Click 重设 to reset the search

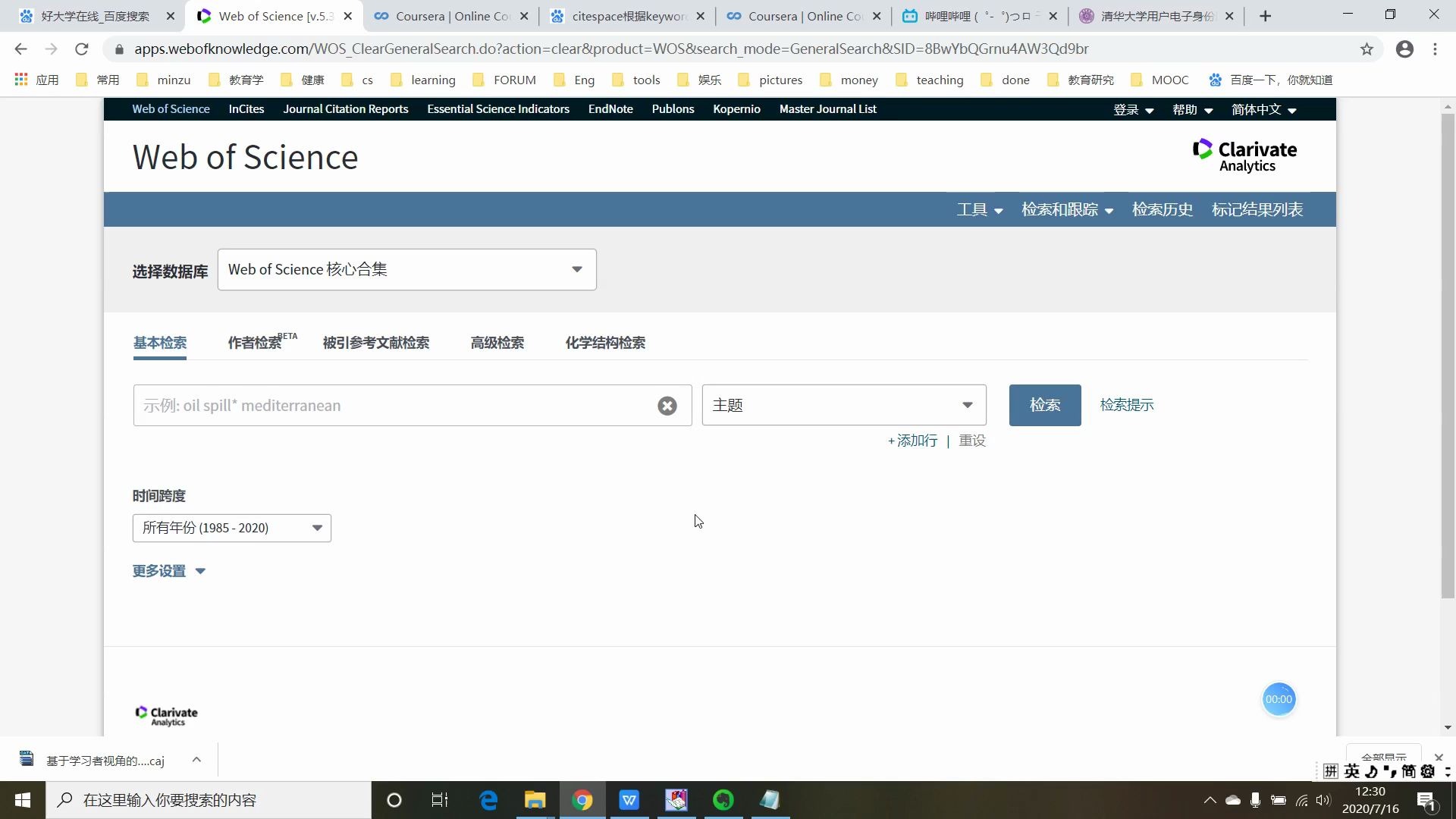tap(972, 441)
